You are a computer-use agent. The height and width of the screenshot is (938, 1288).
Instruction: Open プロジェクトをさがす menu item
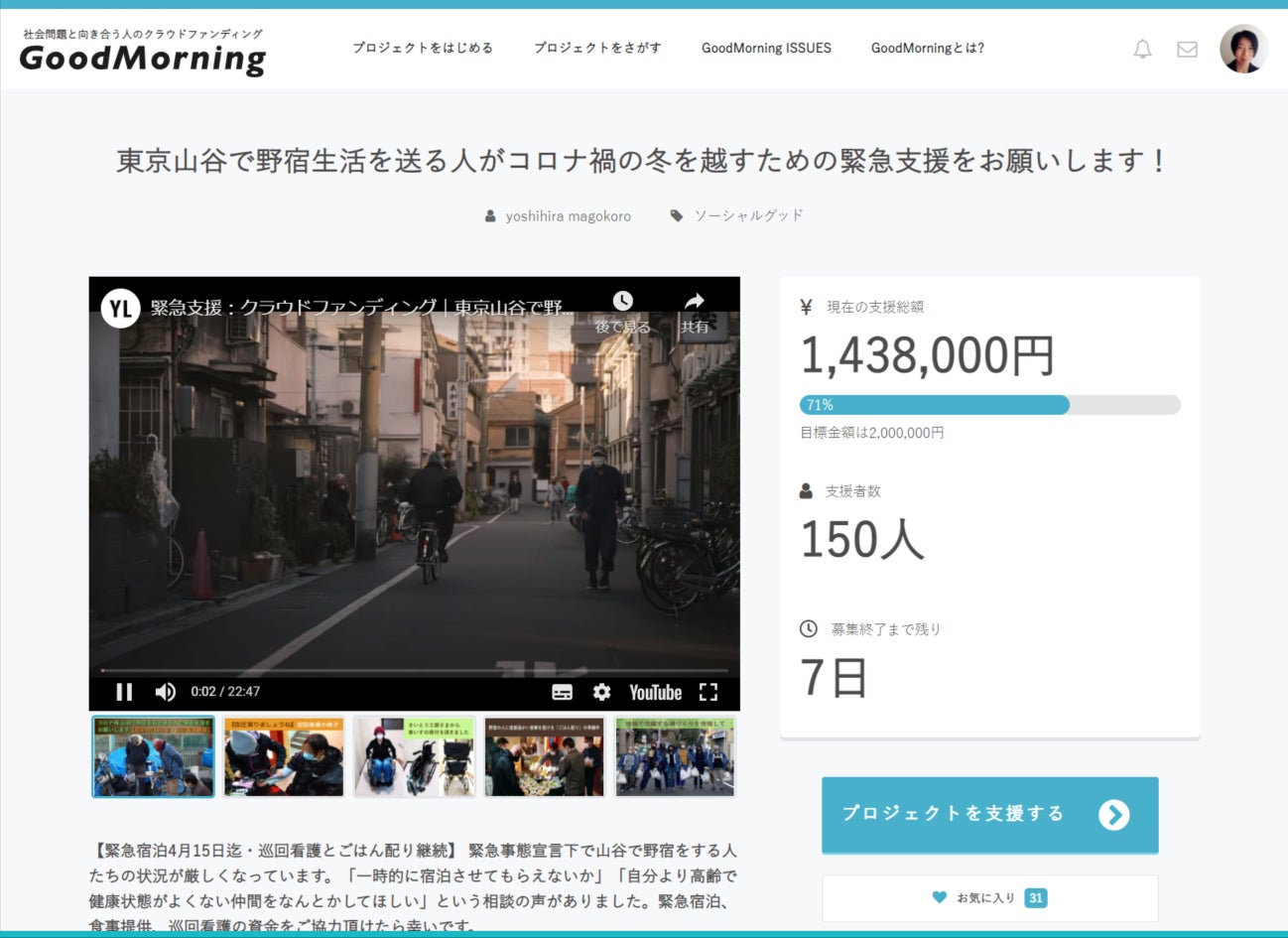coord(597,48)
